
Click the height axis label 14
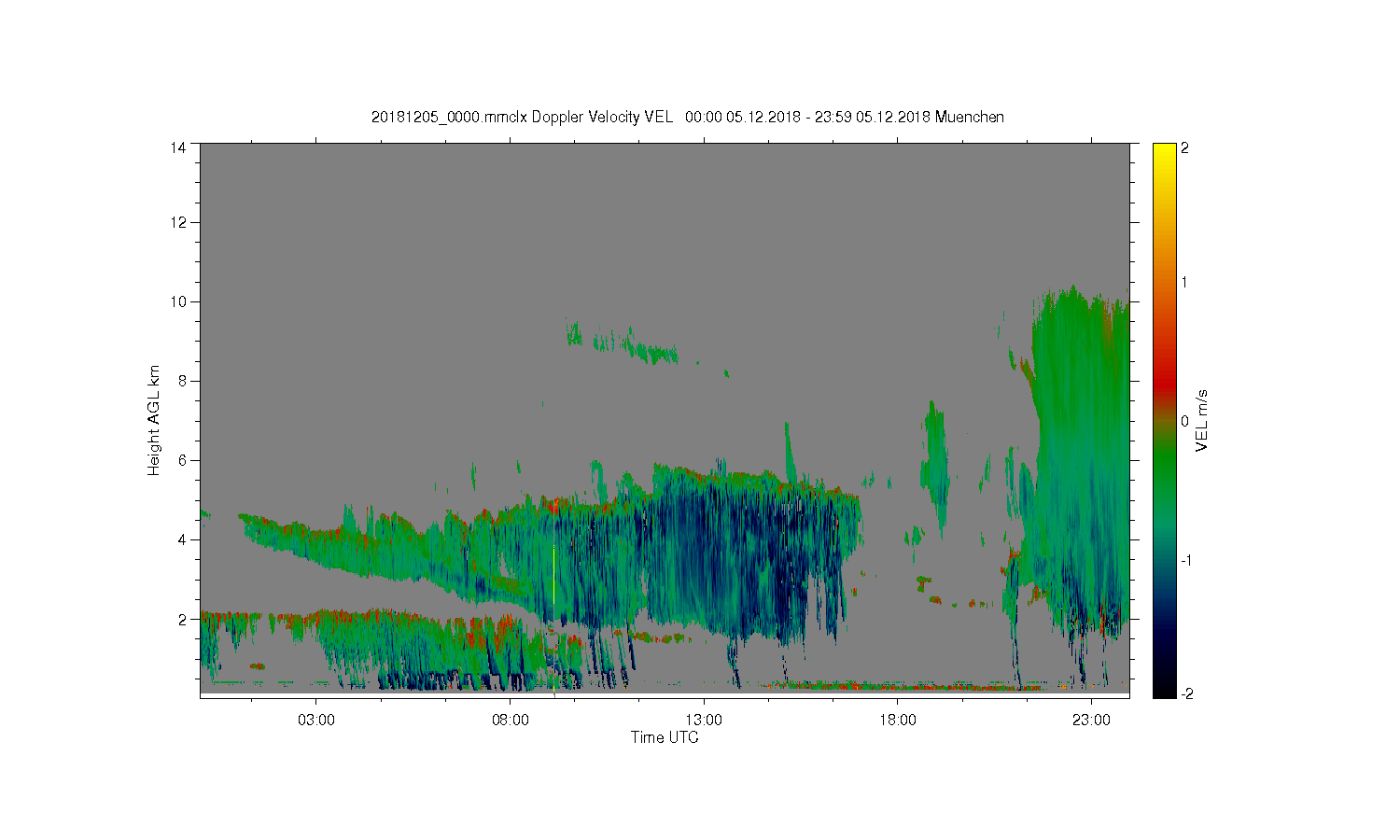[x=177, y=147]
